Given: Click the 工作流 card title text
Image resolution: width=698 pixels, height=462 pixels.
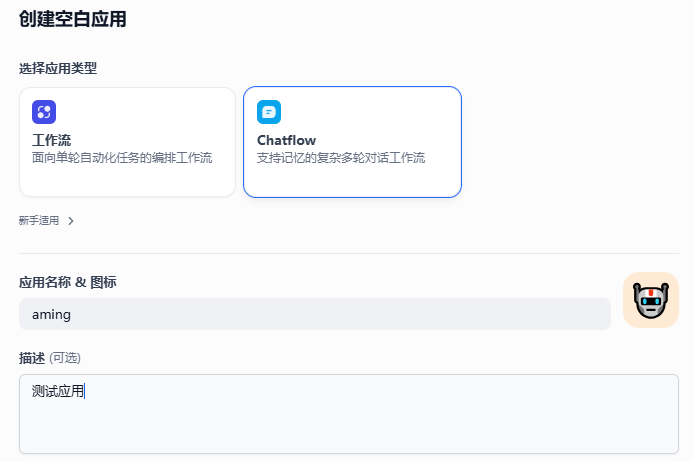Looking at the screenshot, I should point(51,140).
